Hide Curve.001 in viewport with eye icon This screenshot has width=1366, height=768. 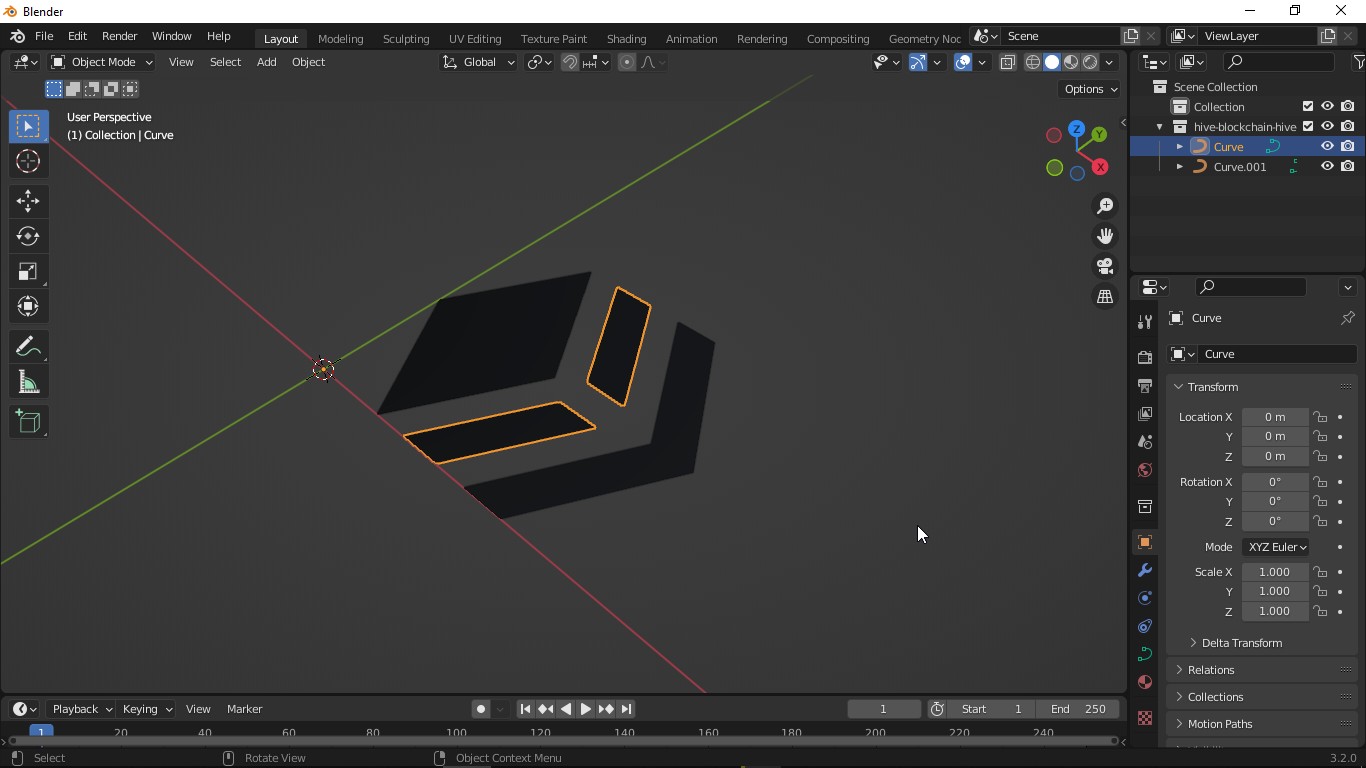1327,167
